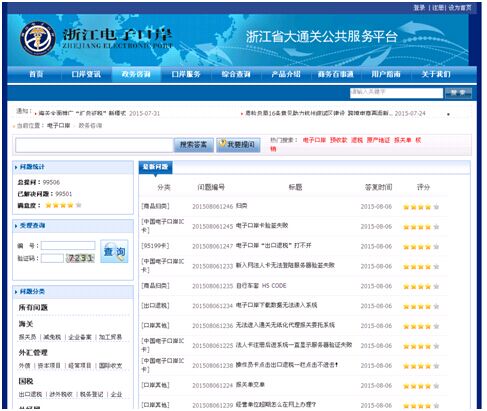Focus the 请输入关键字 search field

(x=396, y=93)
